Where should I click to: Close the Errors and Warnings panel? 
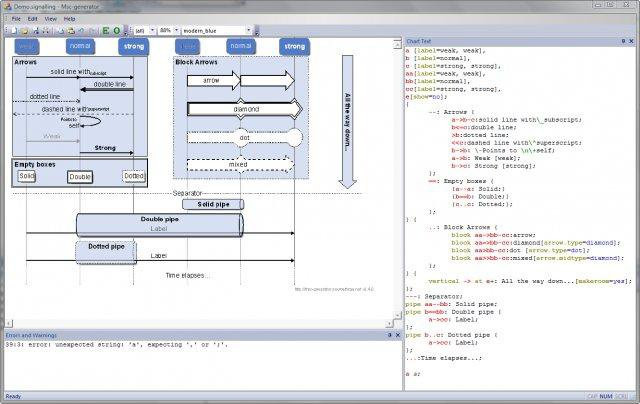tap(398, 335)
